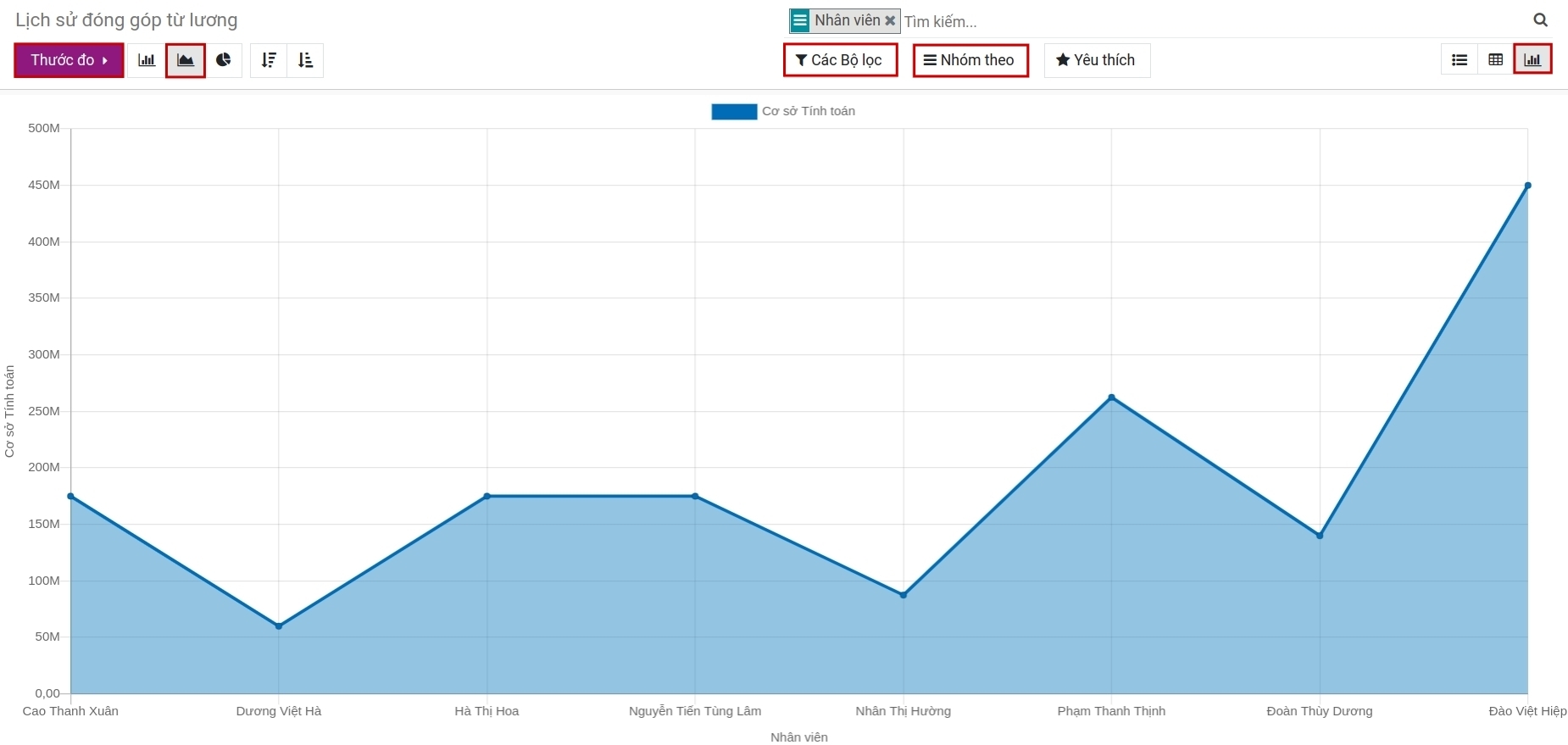The image size is (1568, 745).
Task: Toggle the Cơ sở Tính toán legend label
Action: tap(808, 112)
